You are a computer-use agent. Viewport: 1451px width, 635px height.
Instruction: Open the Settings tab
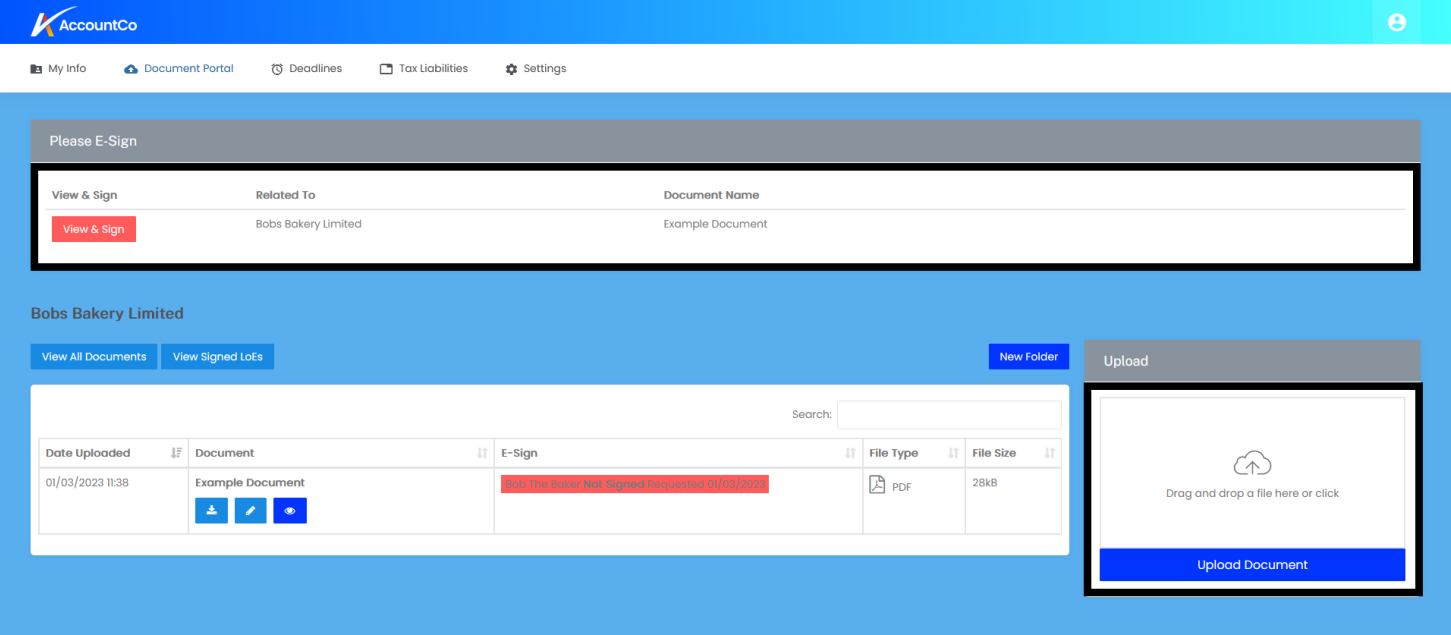click(536, 69)
